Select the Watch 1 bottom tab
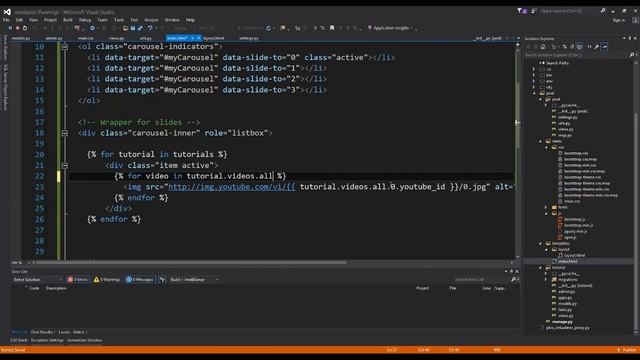Image resolution: width=640 pixels, height=360 pixels. click(80, 332)
